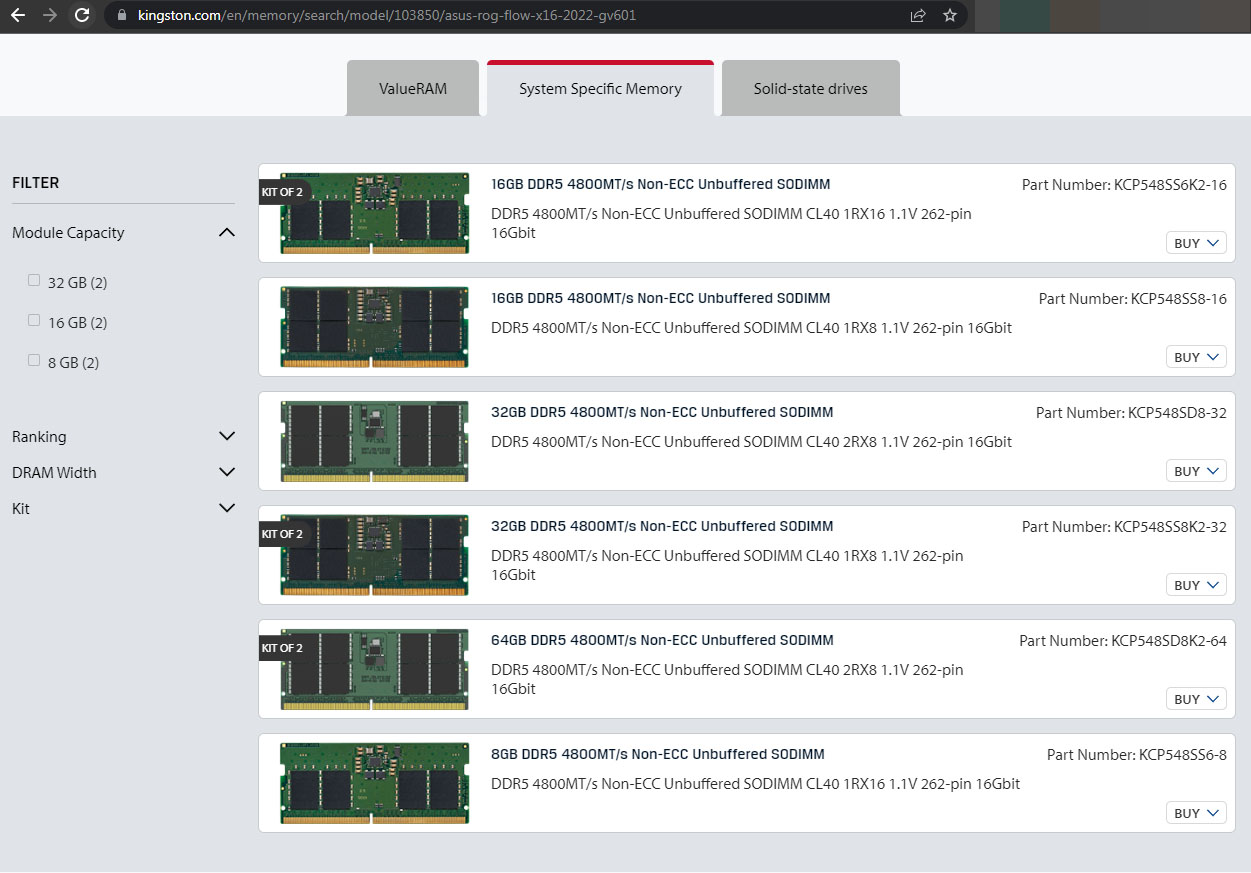Switch to the ValueRAM tab
The width and height of the screenshot is (1251, 873).
(x=413, y=88)
